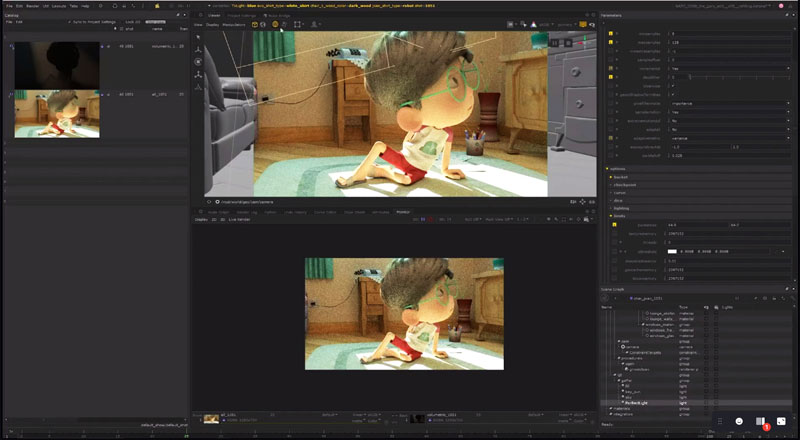Switch to the Viewer tab
This screenshot has width=800, height=440.
[x=214, y=15]
